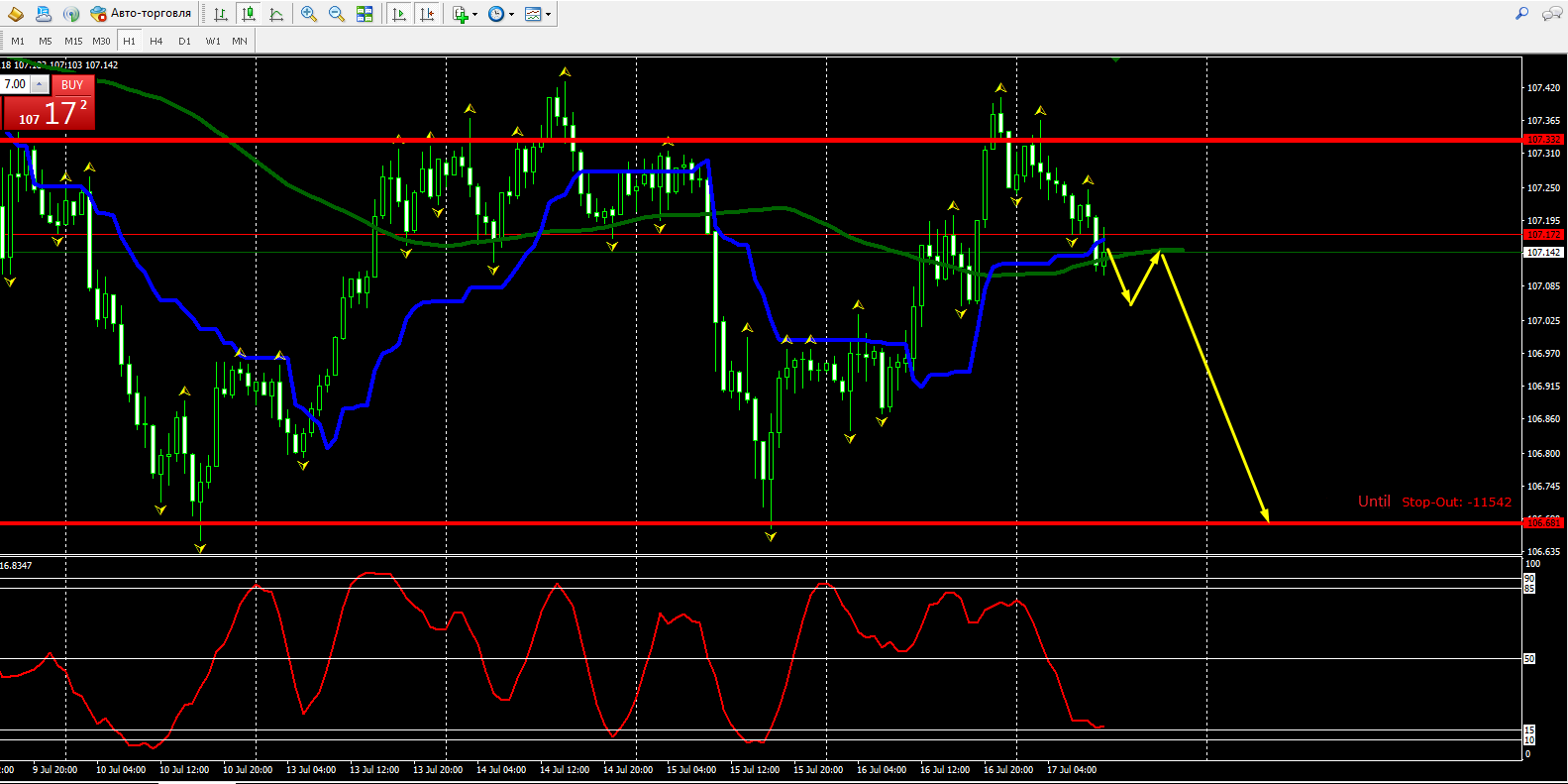
Task: Switch to the H4 timeframe
Action: tap(157, 41)
